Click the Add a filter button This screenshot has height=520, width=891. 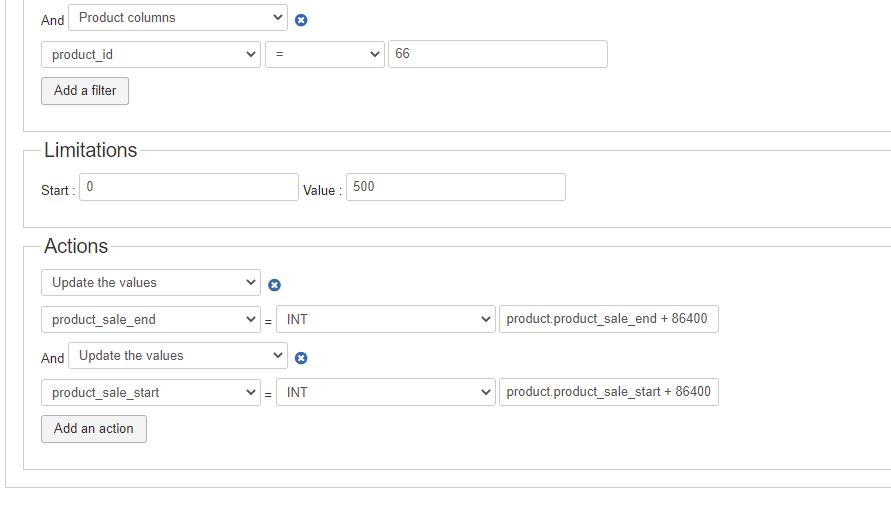tap(85, 91)
